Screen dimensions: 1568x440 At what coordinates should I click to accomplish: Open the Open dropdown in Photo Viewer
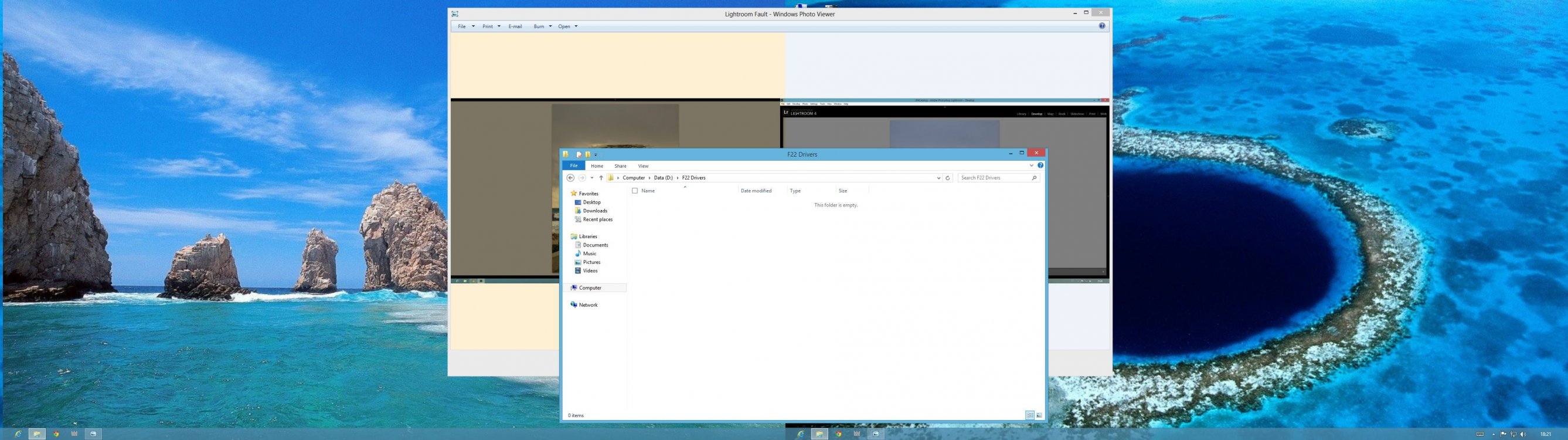click(567, 26)
